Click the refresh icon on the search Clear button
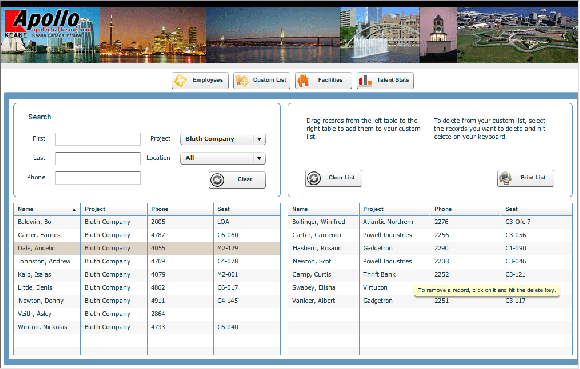 point(217,180)
